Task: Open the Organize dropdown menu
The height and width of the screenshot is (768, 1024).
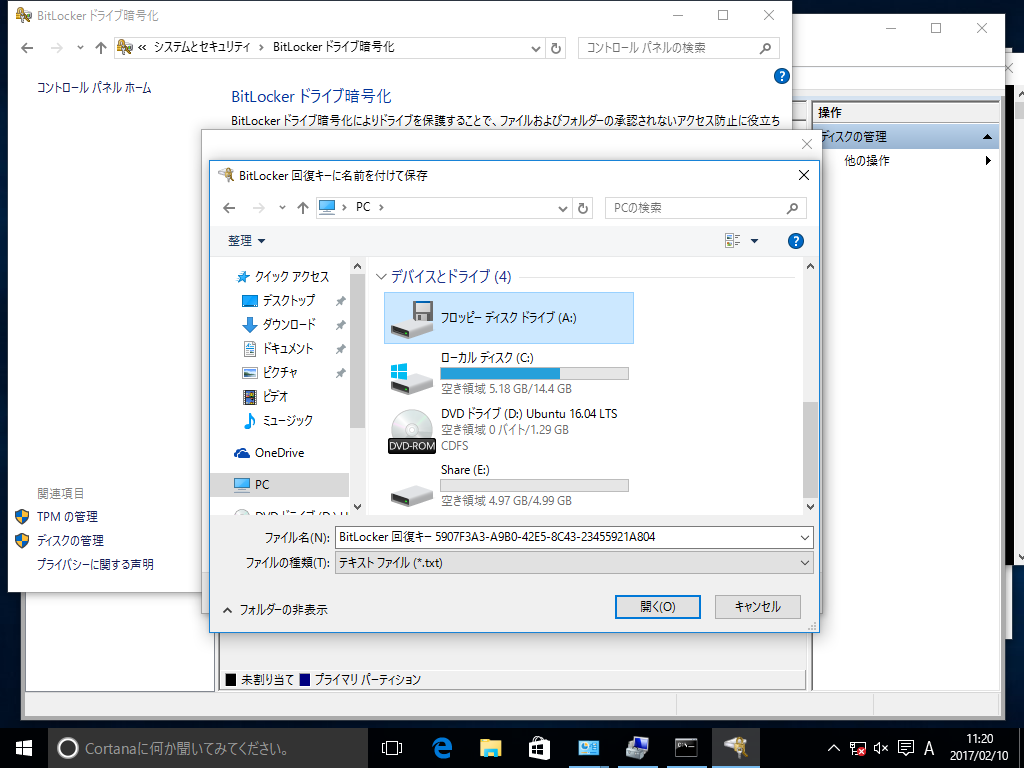Action: pyautogui.click(x=247, y=241)
